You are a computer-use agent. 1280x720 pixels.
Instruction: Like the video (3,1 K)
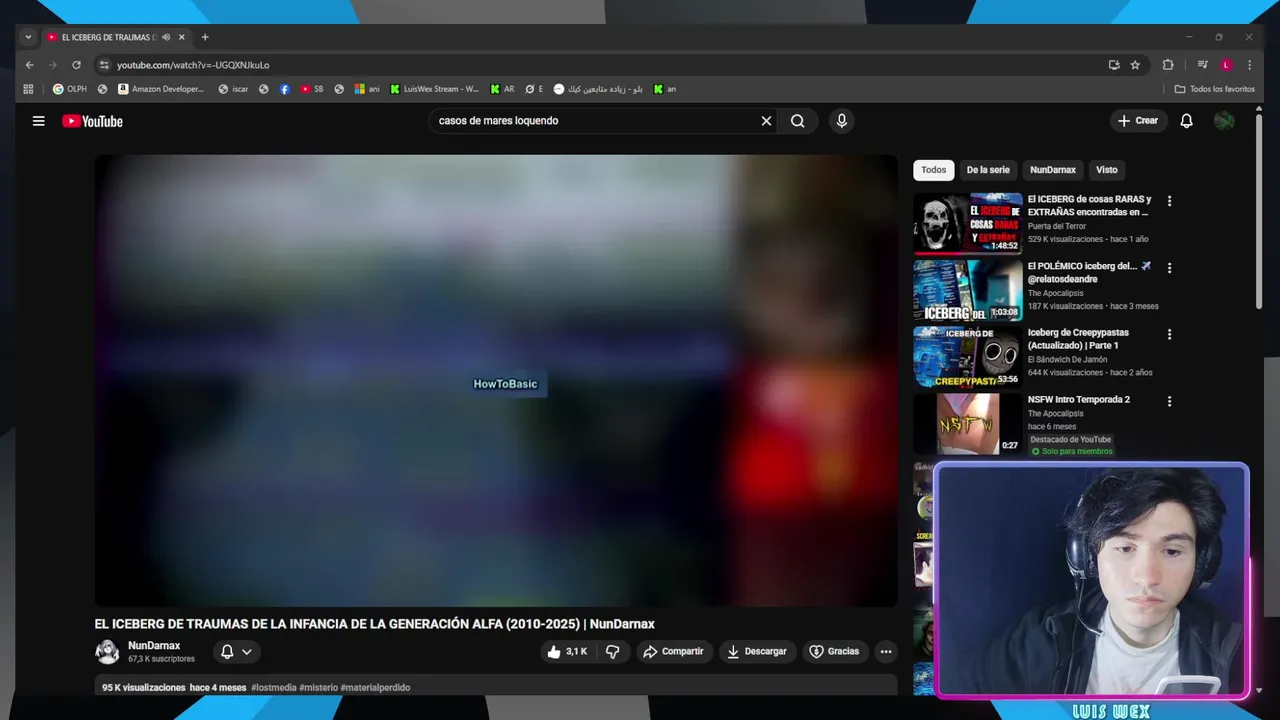[x=567, y=652]
